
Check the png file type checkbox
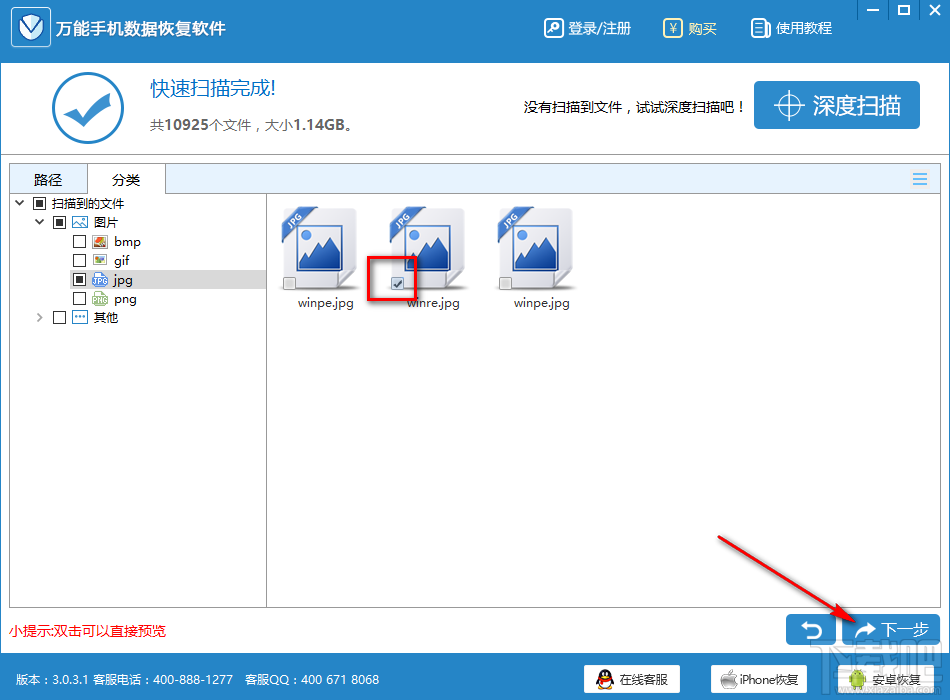79,298
